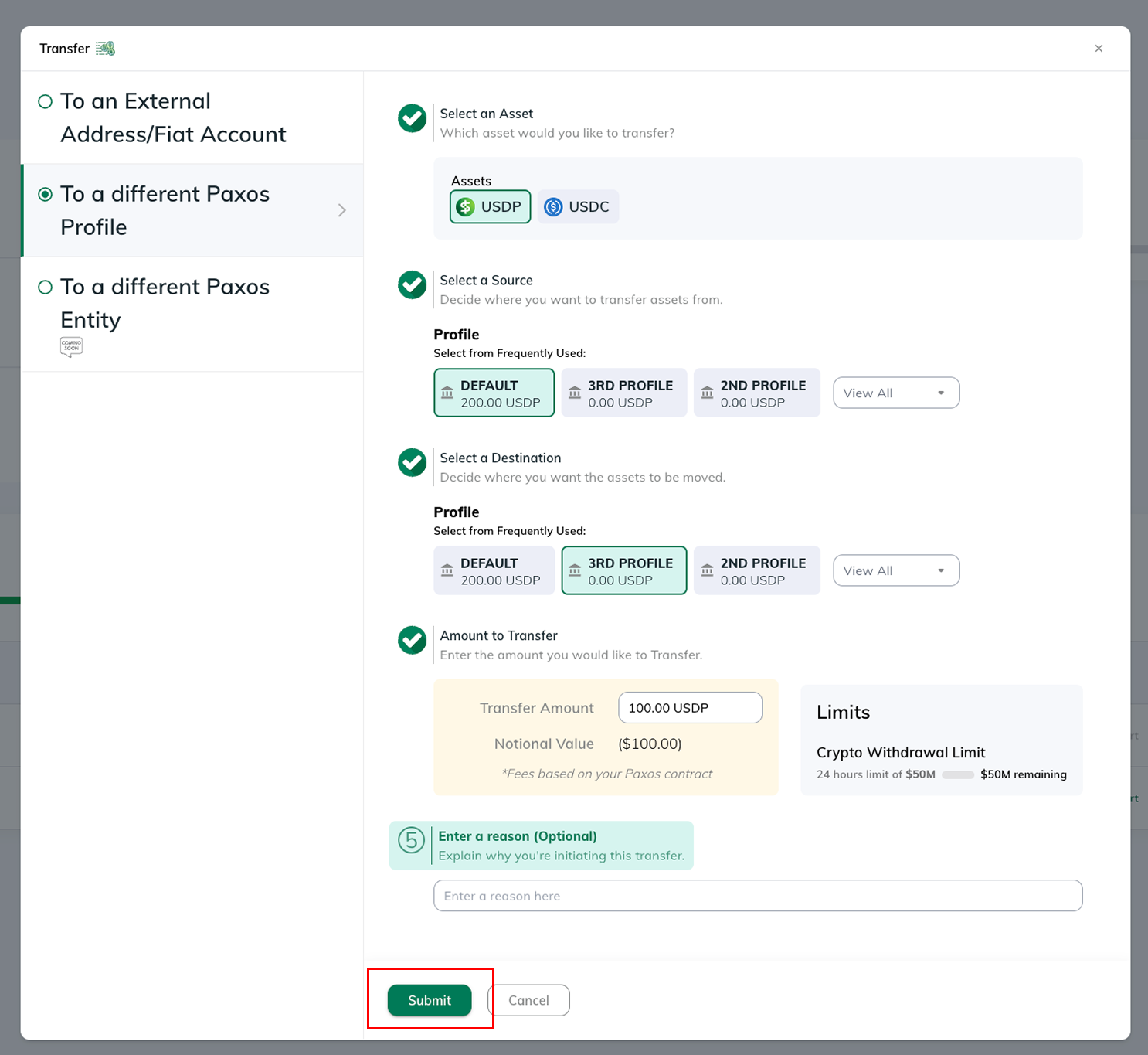Set 3RD PROFILE as the destination
This screenshot has height=1055, width=1148.
point(624,570)
